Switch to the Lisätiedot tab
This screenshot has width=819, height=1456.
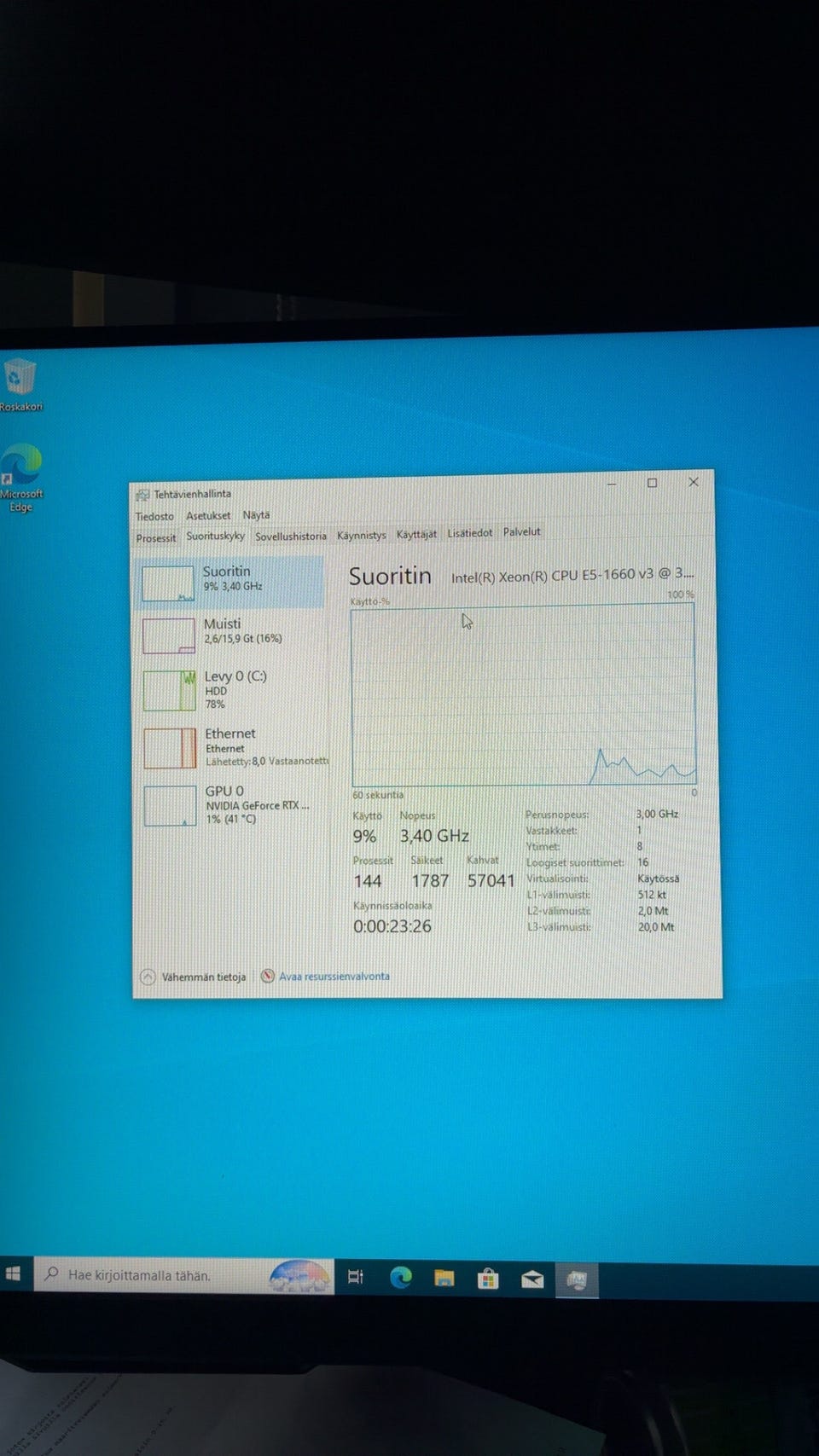470,532
